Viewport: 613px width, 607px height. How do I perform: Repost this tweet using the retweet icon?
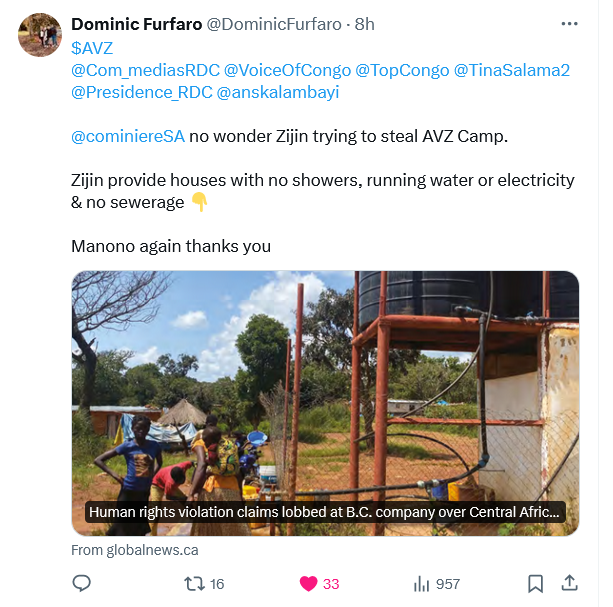click(197, 583)
